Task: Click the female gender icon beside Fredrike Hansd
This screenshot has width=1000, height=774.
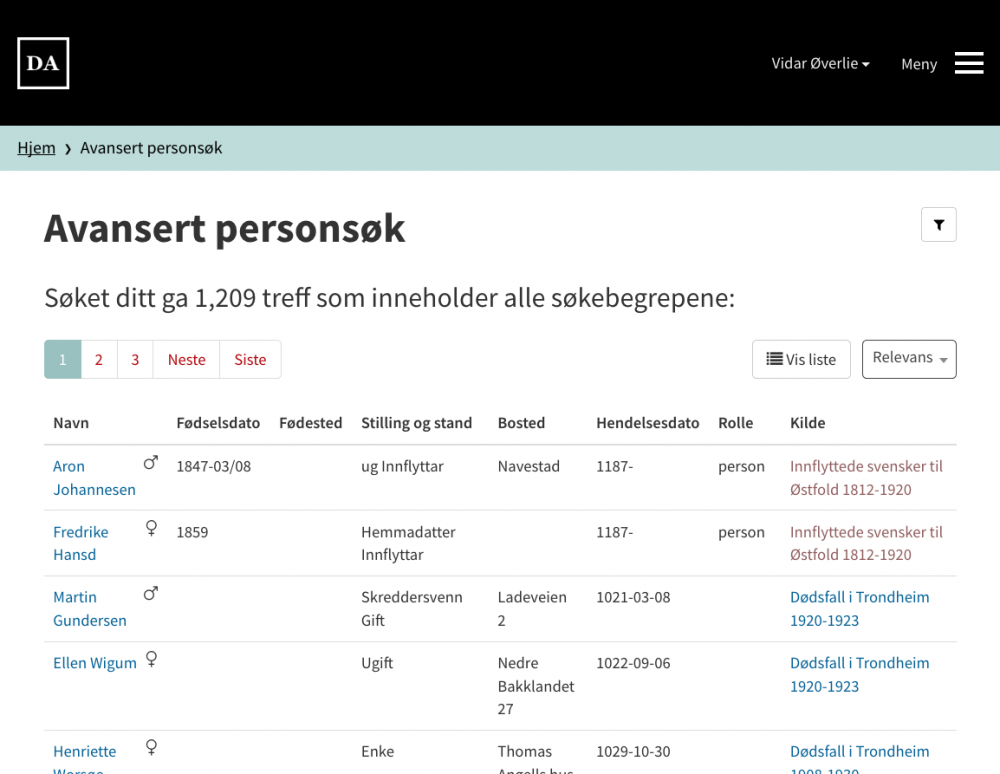Action: click(150, 528)
